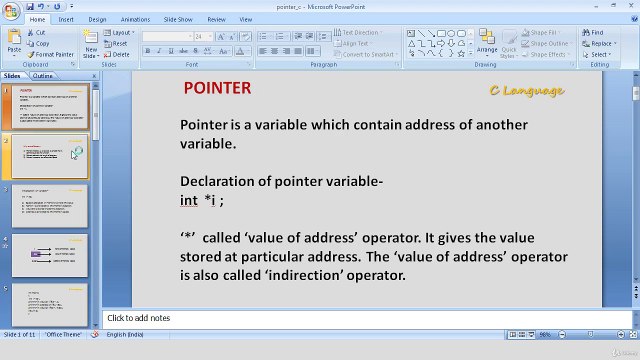Open the Review ribbon tab
Viewport: 640px width, 360px height.
click(x=216, y=19)
